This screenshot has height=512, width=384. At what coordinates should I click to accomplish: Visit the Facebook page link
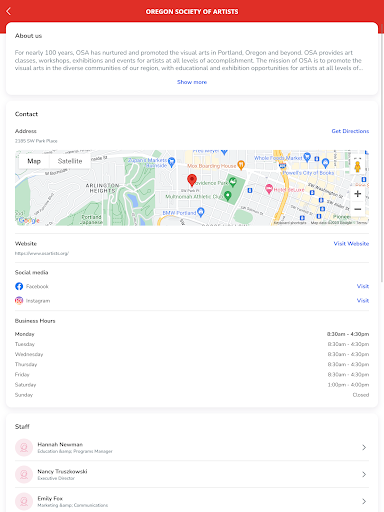pos(363,286)
